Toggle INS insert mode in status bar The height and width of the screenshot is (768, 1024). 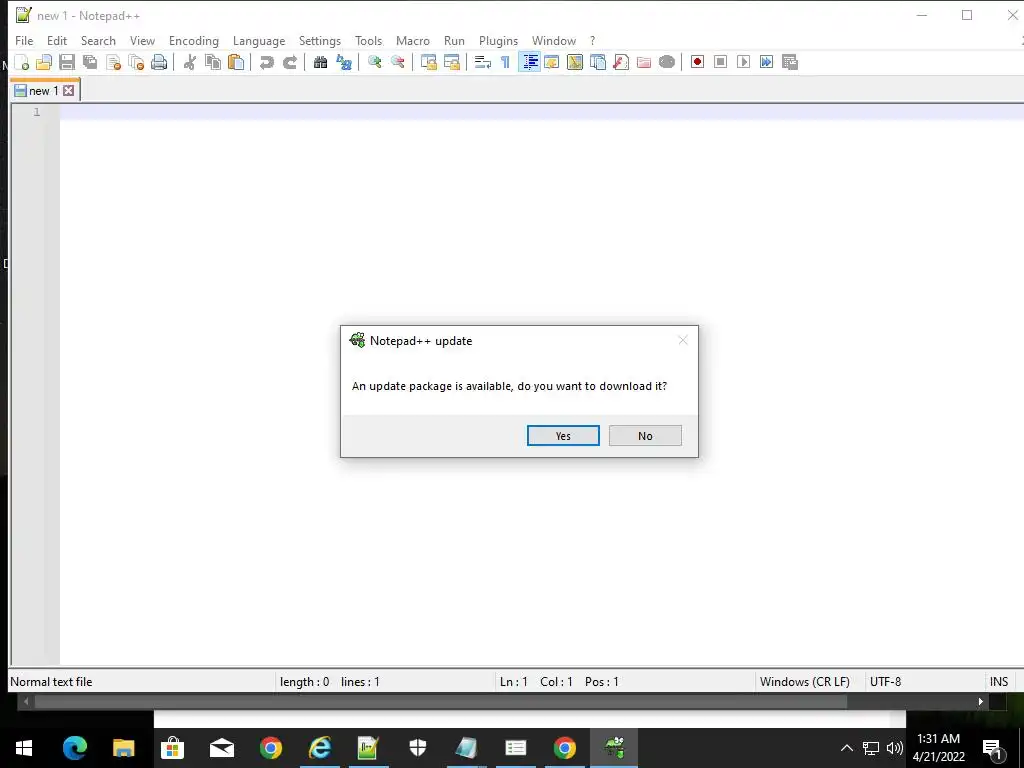(999, 682)
